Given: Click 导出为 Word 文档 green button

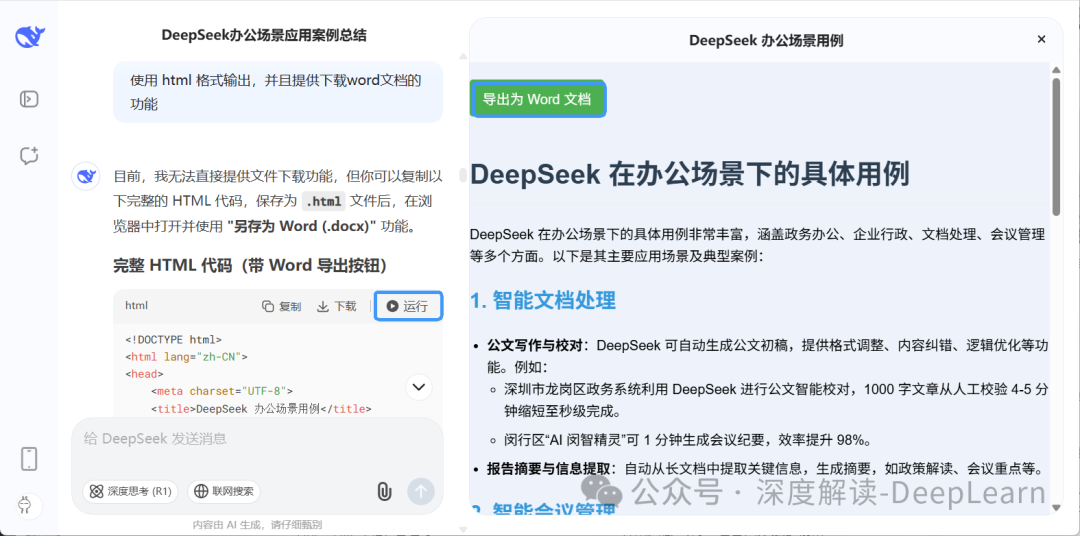Looking at the screenshot, I should pos(537,99).
